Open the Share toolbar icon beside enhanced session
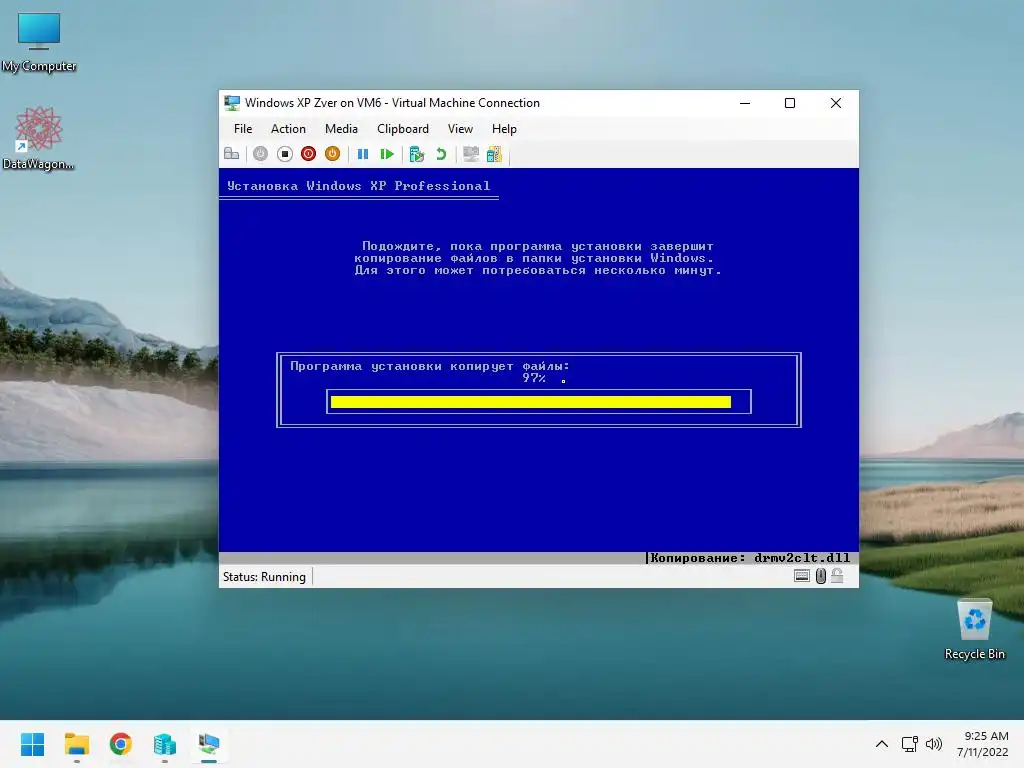1024x768 pixels. (x=494, y=154)
